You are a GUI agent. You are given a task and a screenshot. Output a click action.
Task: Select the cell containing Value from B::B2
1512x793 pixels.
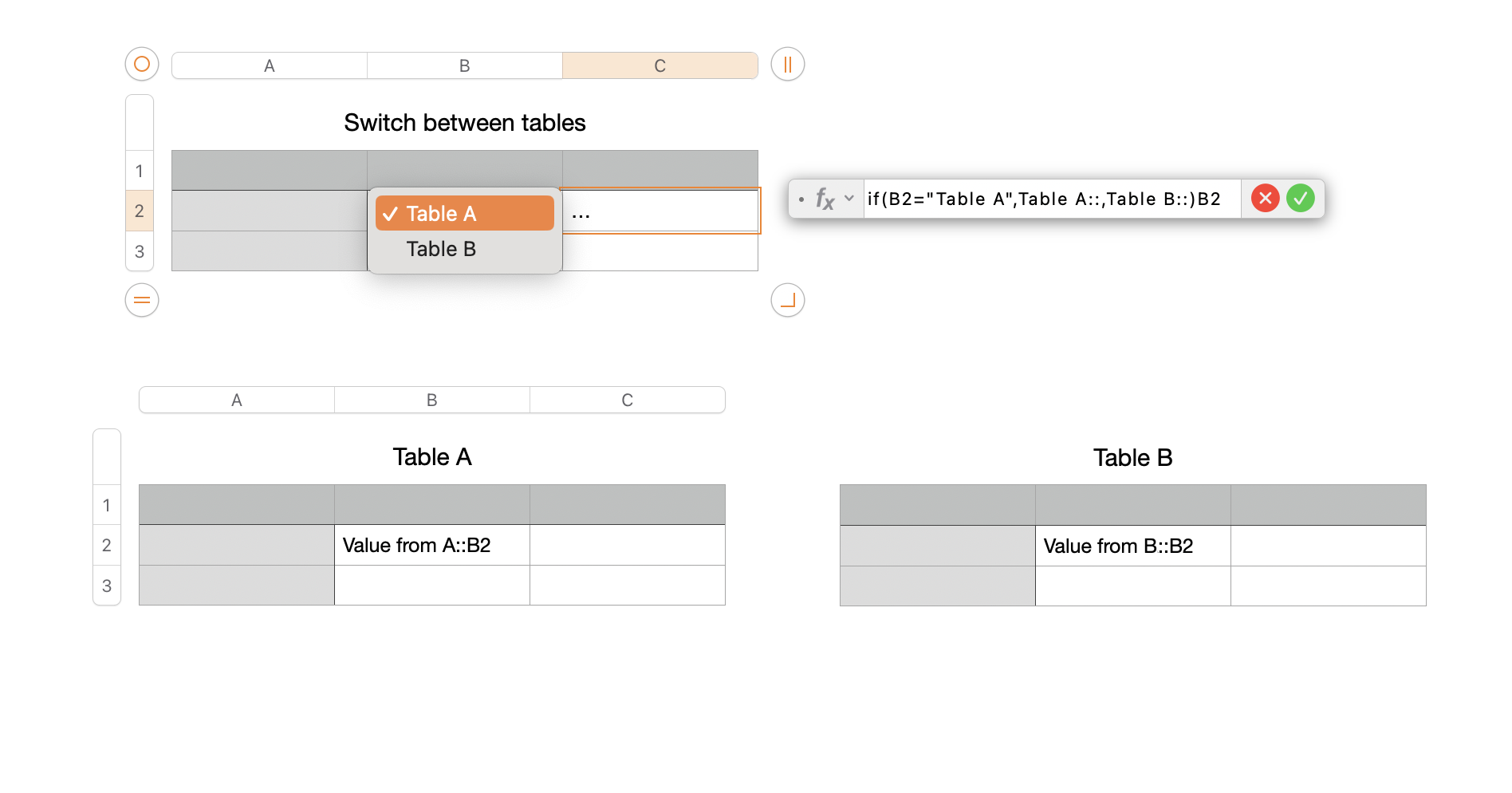(x=1132, y=546)
